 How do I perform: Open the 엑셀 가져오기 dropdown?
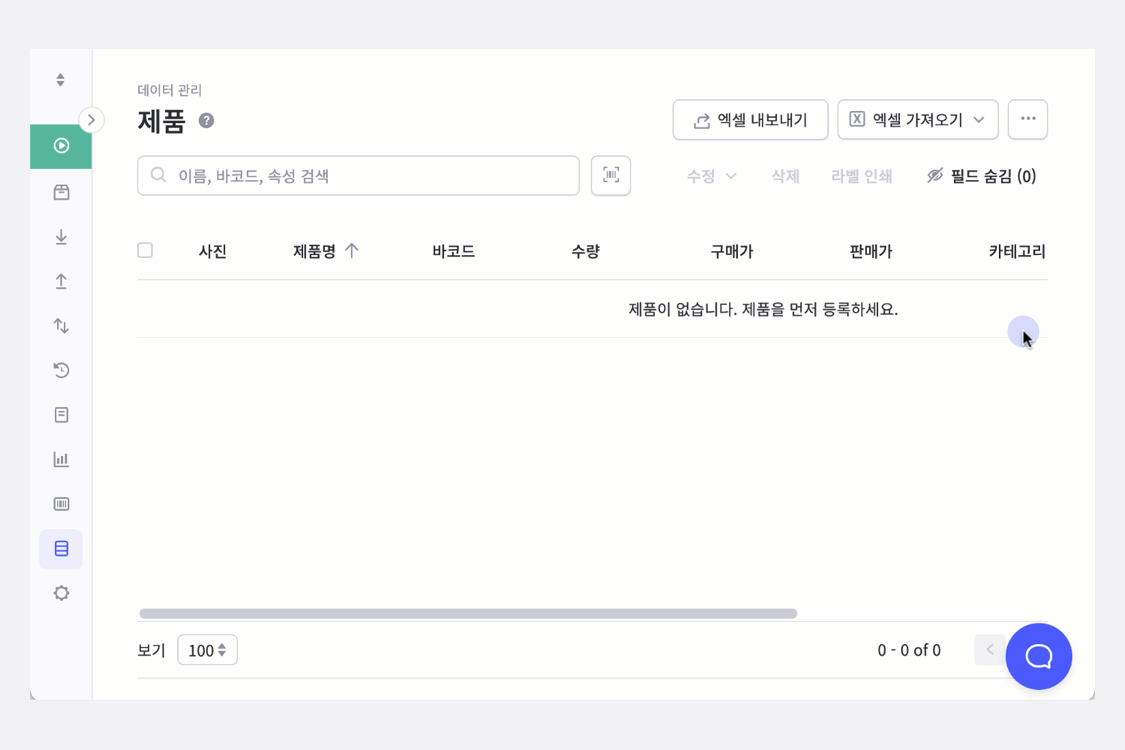[917, 119]
